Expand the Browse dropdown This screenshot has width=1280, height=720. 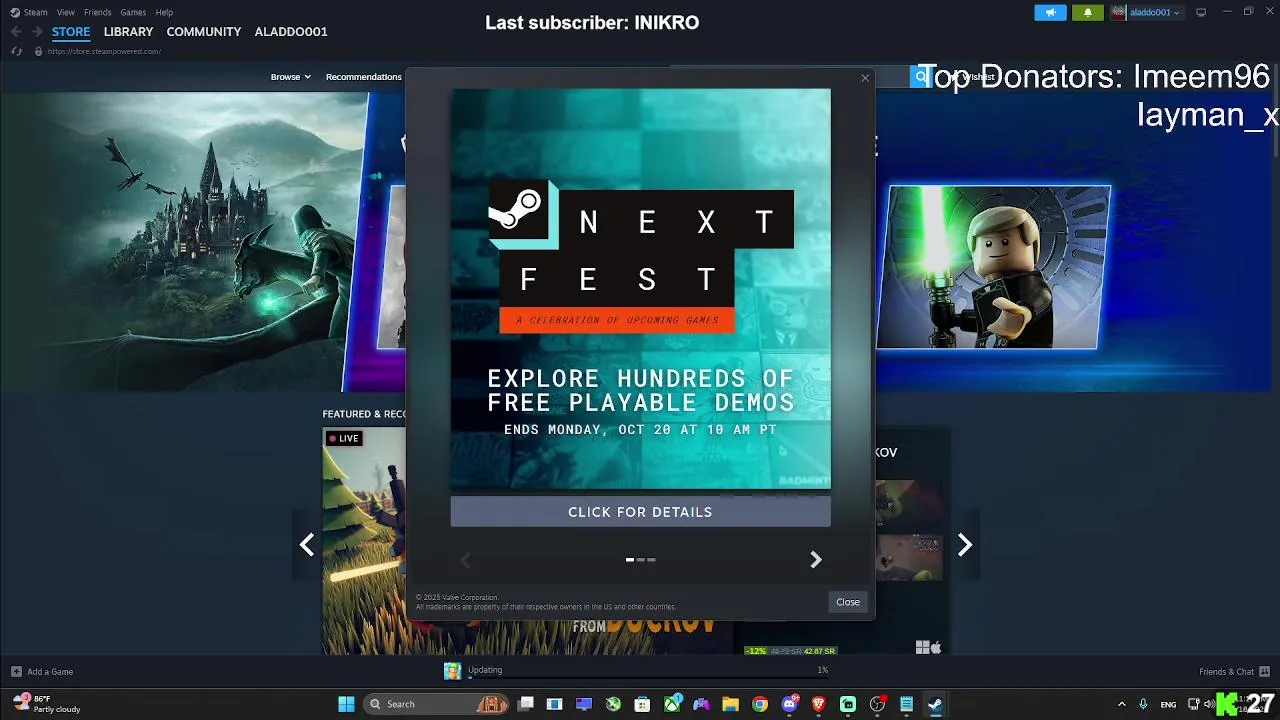(x=290, y=77)
